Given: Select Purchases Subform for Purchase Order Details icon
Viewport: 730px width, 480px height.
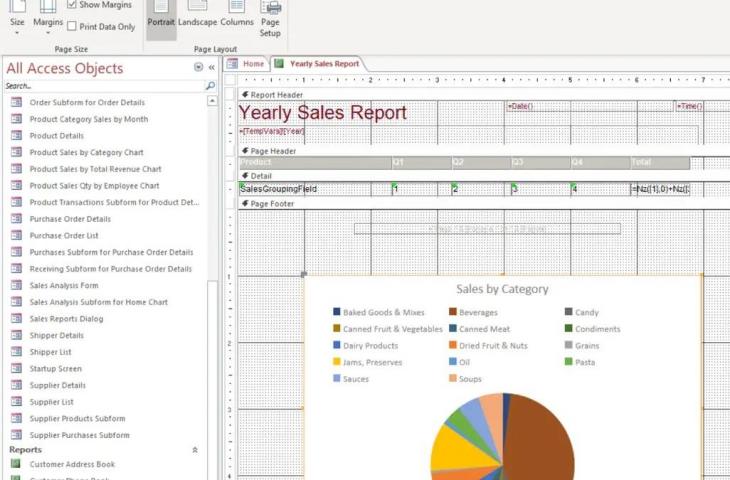Looking at the screenshot, I should tap(16, 252).
